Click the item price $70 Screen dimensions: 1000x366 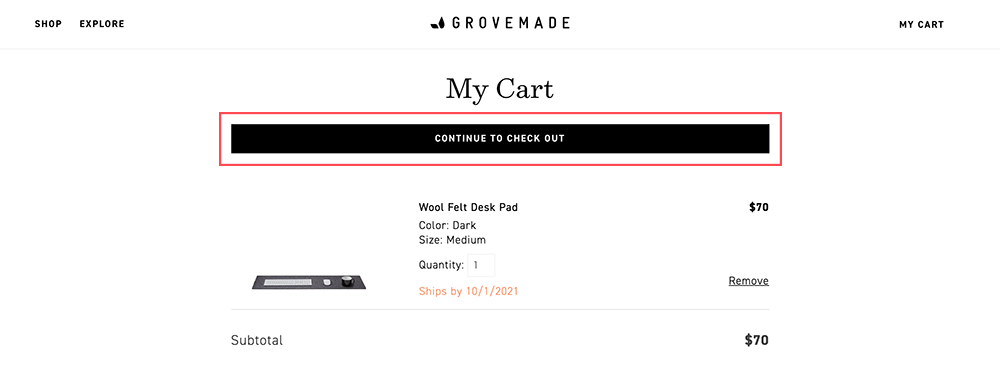(x=759, y=207)
